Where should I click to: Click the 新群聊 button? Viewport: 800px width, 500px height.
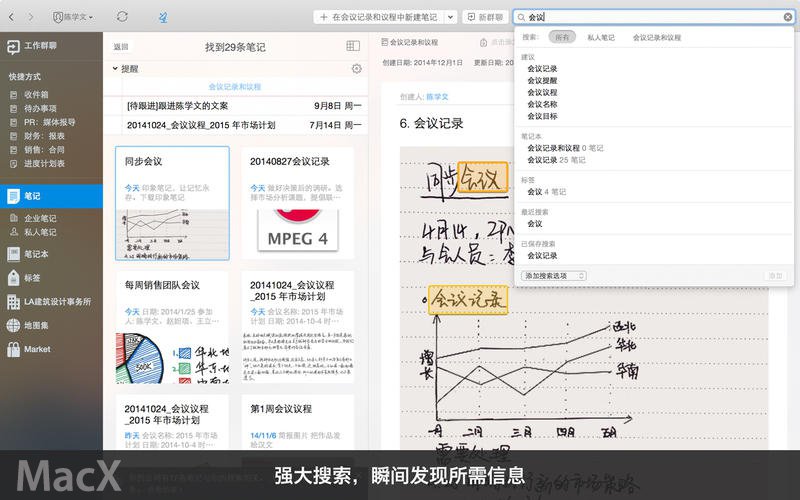click(x=484, y=17)
